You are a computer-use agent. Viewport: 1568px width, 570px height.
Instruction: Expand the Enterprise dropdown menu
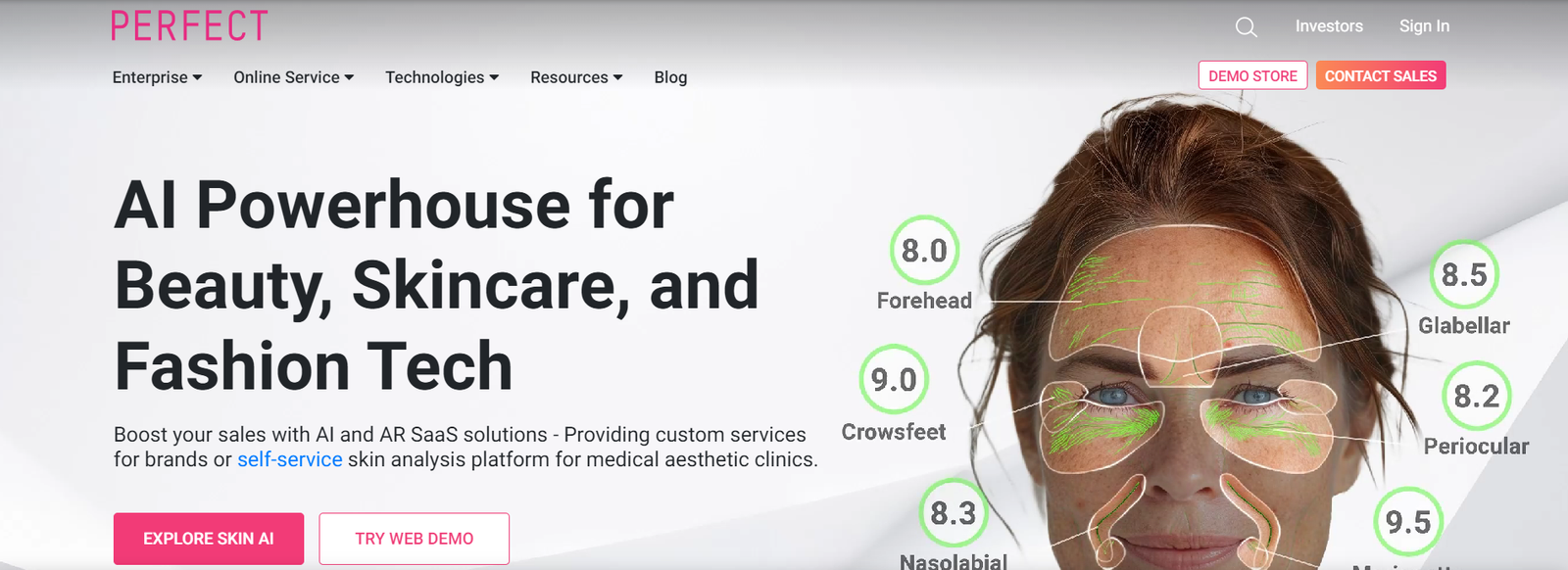click(x=157, y=77)
